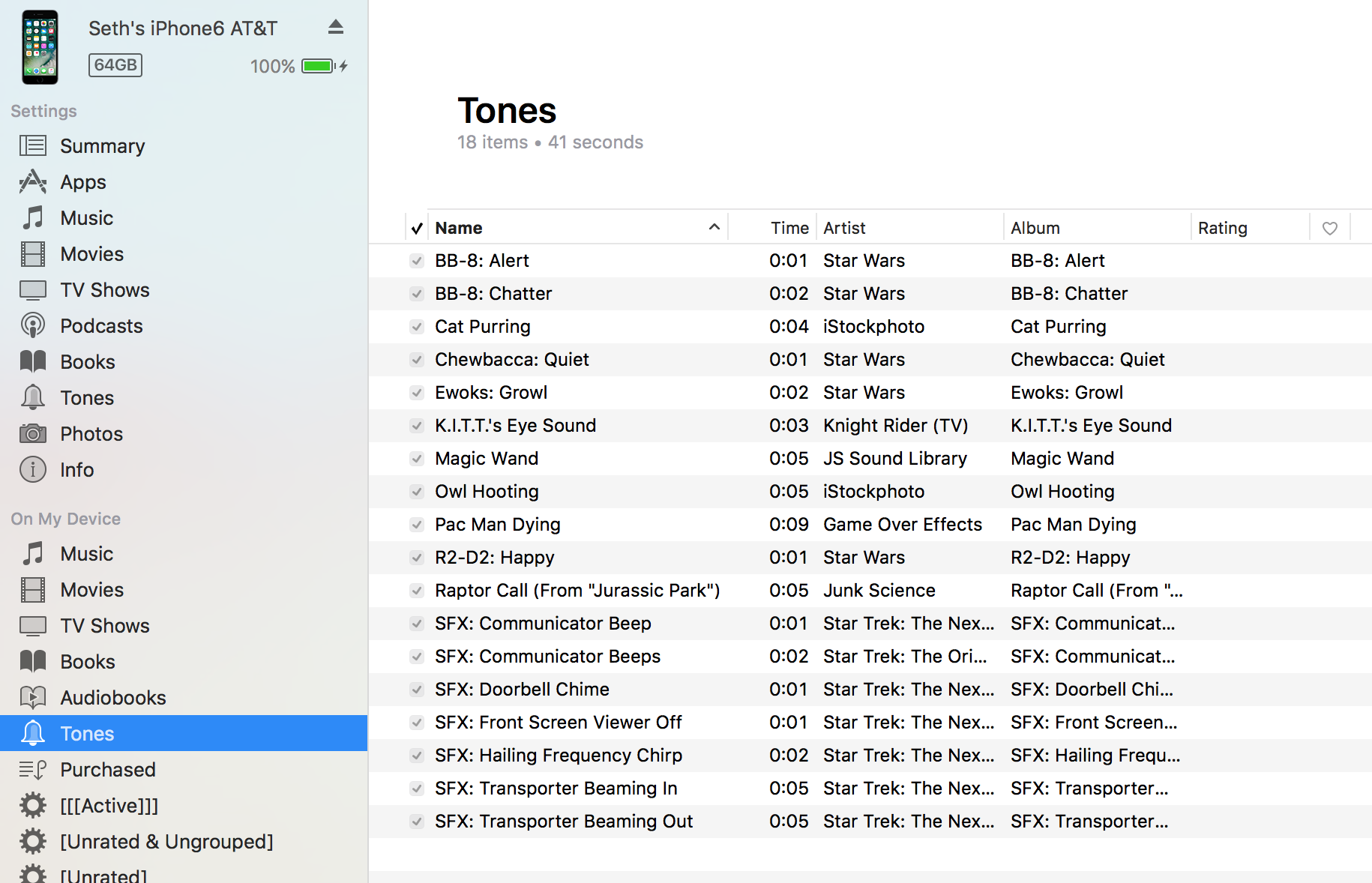1372x883 pixels.
Task: Open Summary in Settings sidebar
Action: [x=103, y=146]
